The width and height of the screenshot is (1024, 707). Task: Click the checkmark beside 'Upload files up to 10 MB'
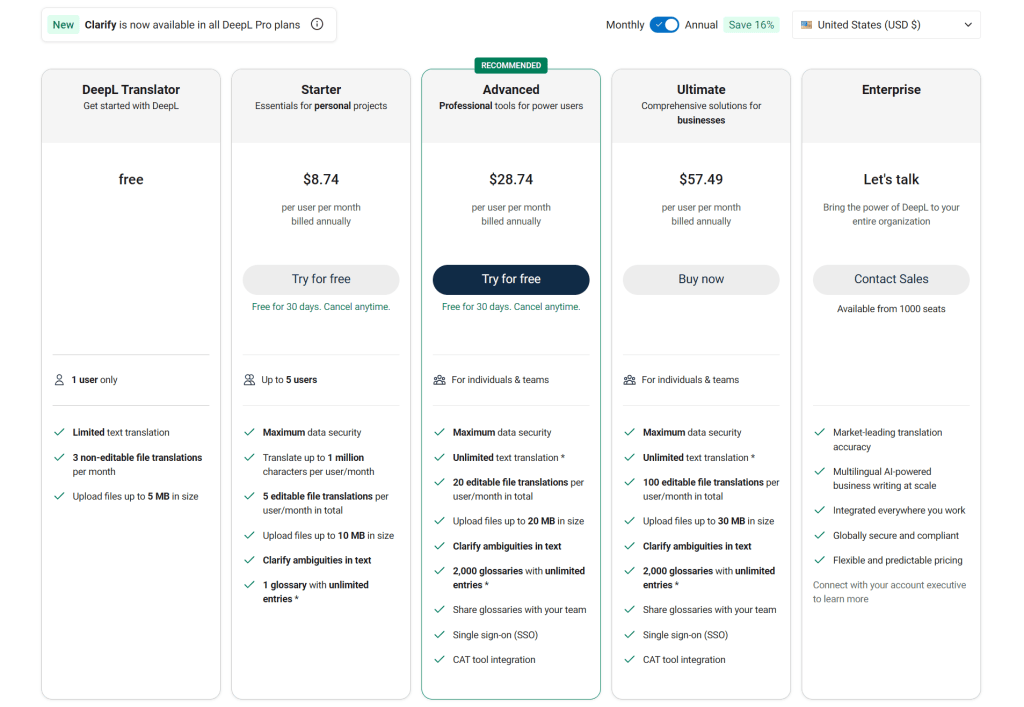click(249, 535)
